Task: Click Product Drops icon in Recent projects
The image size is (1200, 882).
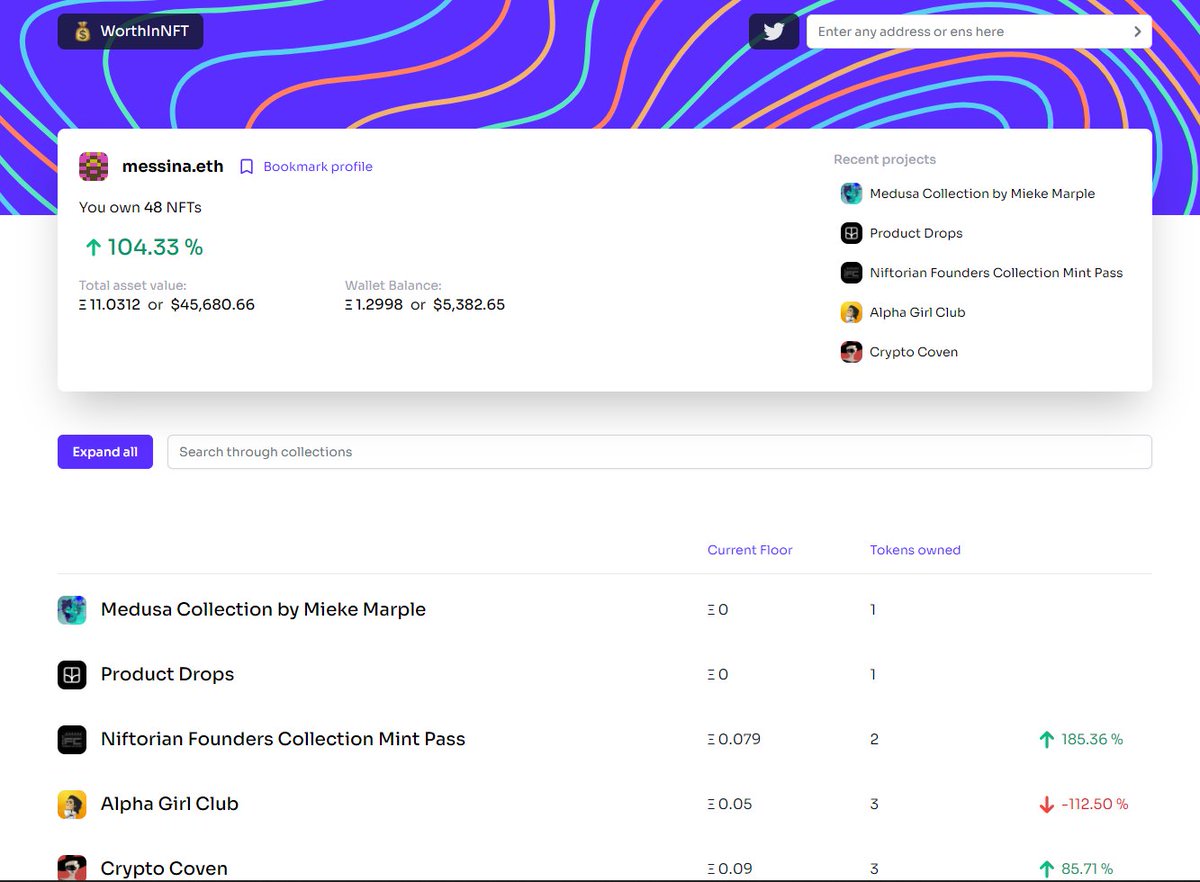Action: point(851,233)
